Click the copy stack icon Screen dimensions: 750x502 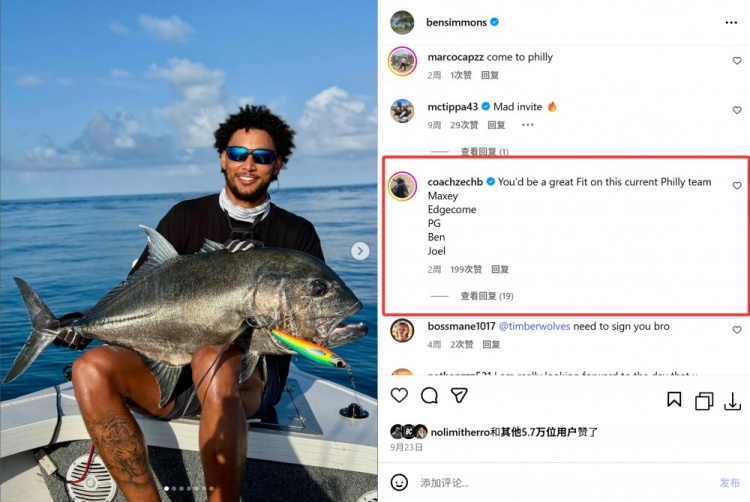[x=704, y=401]
